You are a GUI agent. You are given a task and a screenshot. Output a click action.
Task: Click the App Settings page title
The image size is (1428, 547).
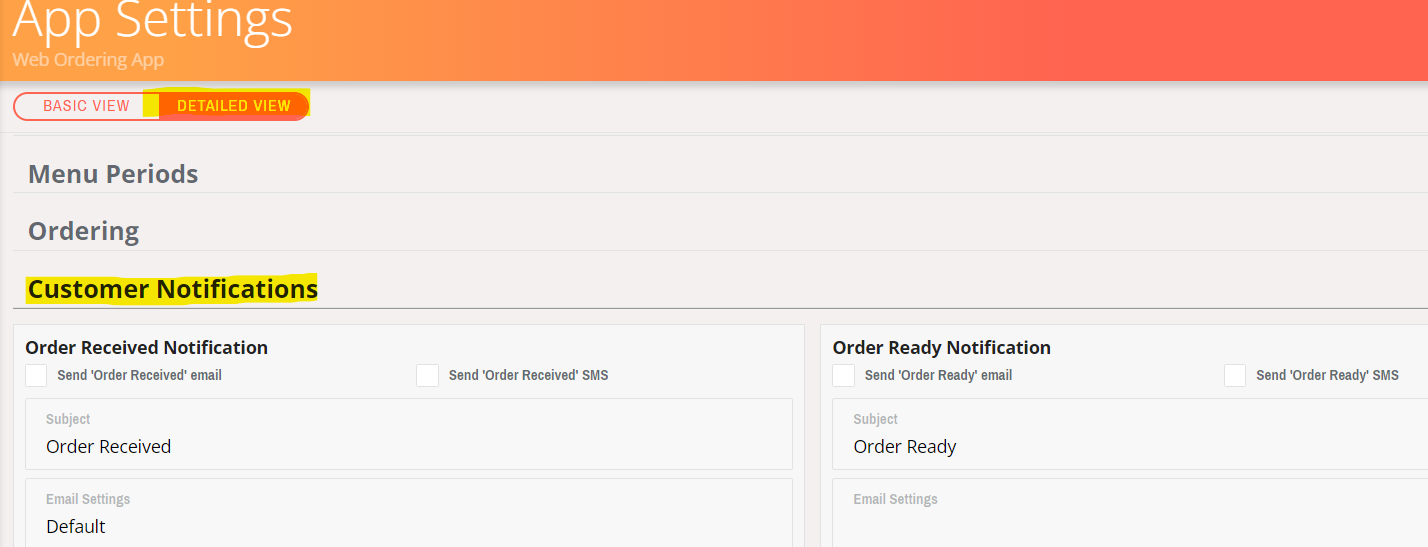153,20
